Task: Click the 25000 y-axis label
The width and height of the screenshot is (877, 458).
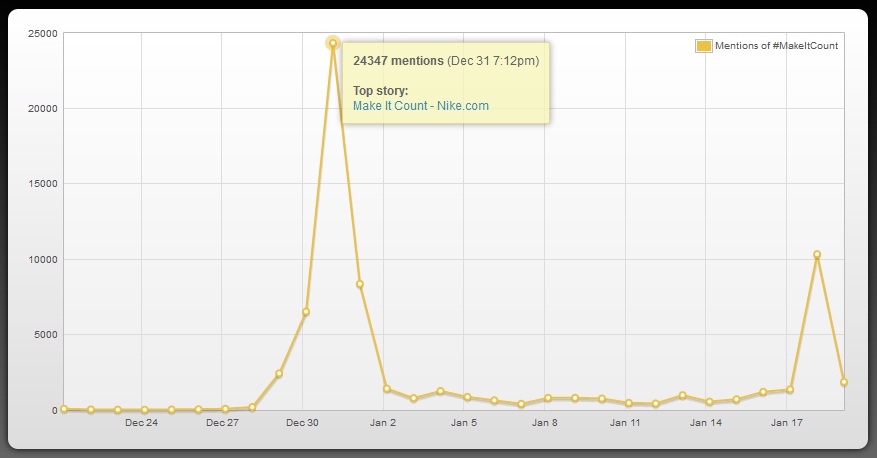Action: click(42, 33)
